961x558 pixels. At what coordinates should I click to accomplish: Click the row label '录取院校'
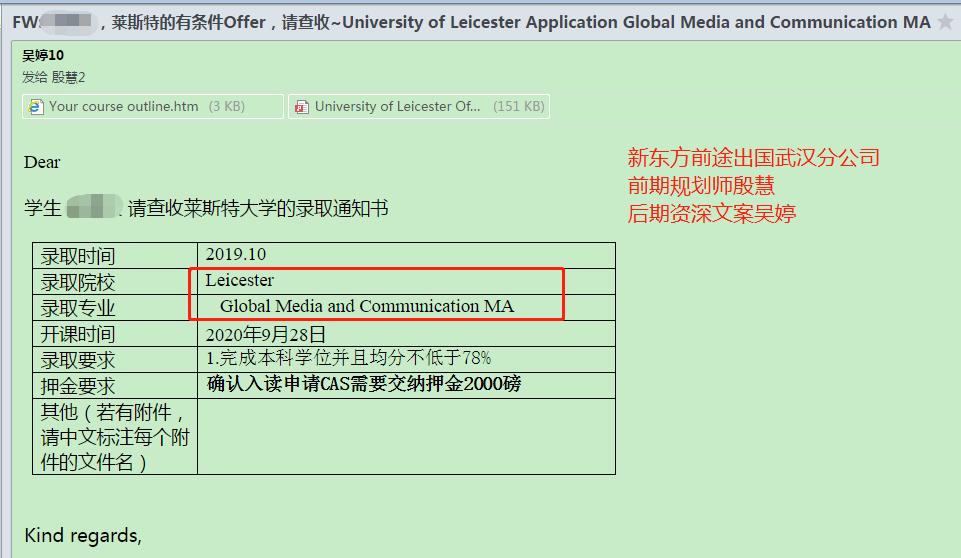(78, 283)
